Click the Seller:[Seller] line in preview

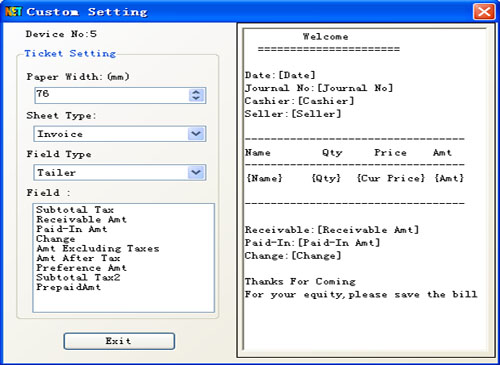click(x=293, y=114)
